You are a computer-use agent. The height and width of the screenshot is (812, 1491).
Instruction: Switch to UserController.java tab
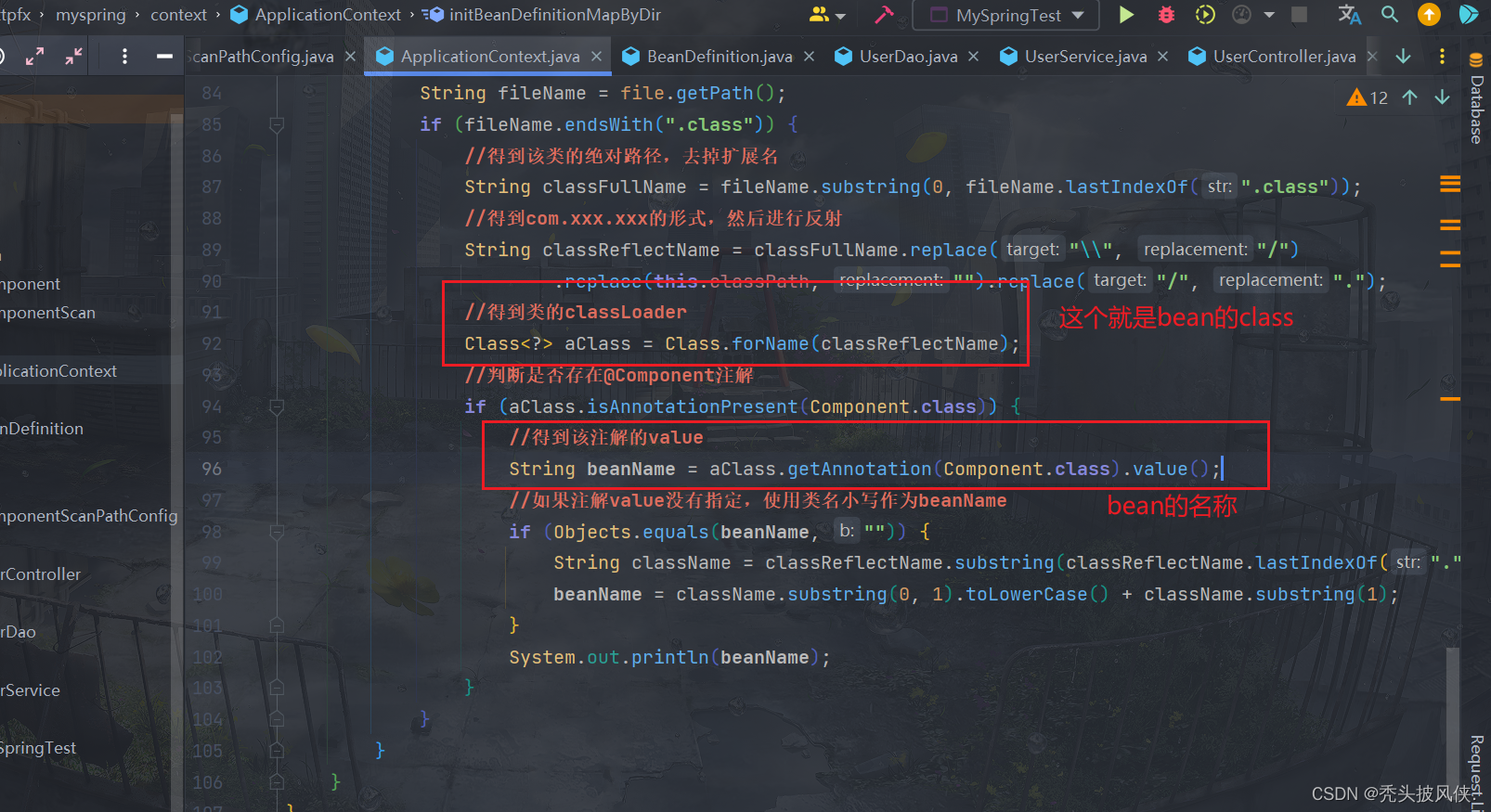[x=1284, y=57]
